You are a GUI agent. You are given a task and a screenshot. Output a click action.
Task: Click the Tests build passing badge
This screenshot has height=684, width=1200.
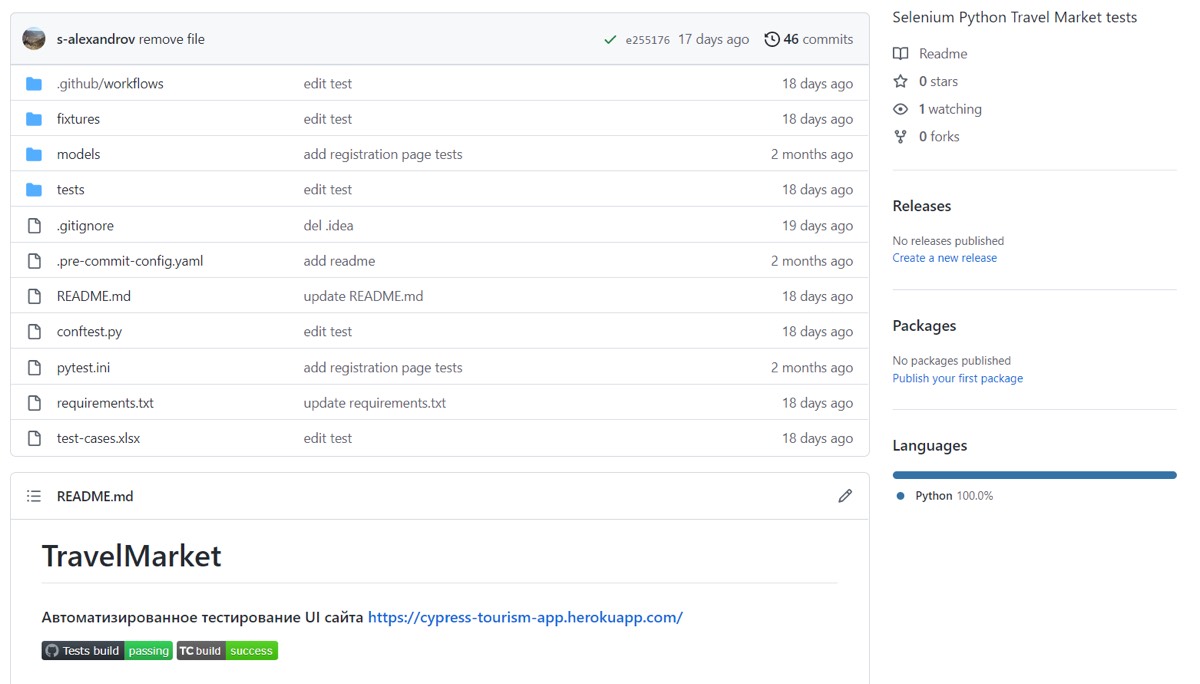tap(107, 651)
